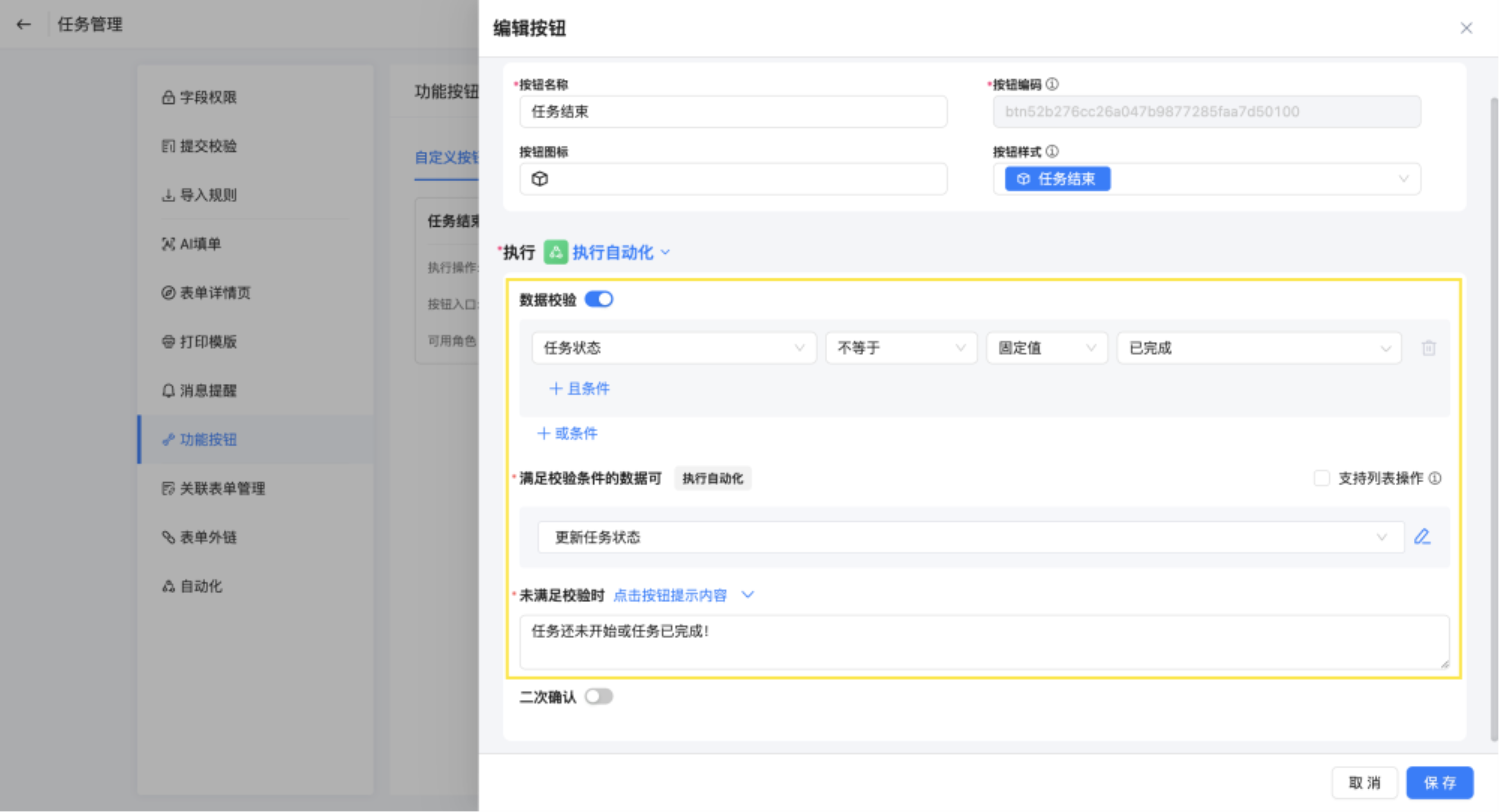The width and height of the screenshot is (1499, 812).
Task: Check the 支持列表操作 checkbox
Action: tap(1321, 478)
